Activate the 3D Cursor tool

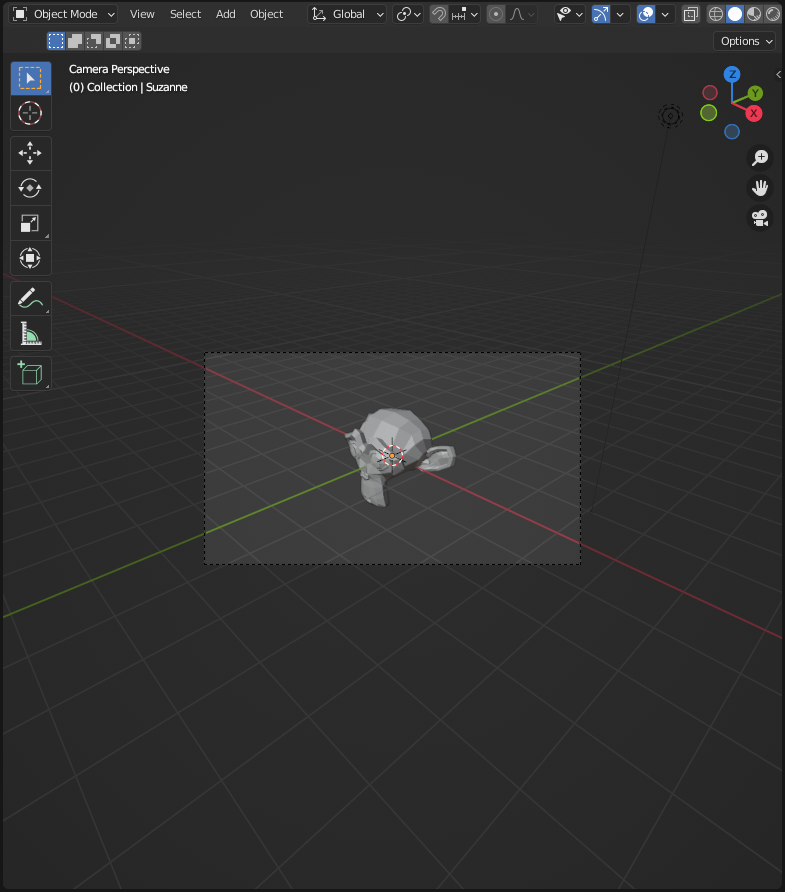coord(31,113)
